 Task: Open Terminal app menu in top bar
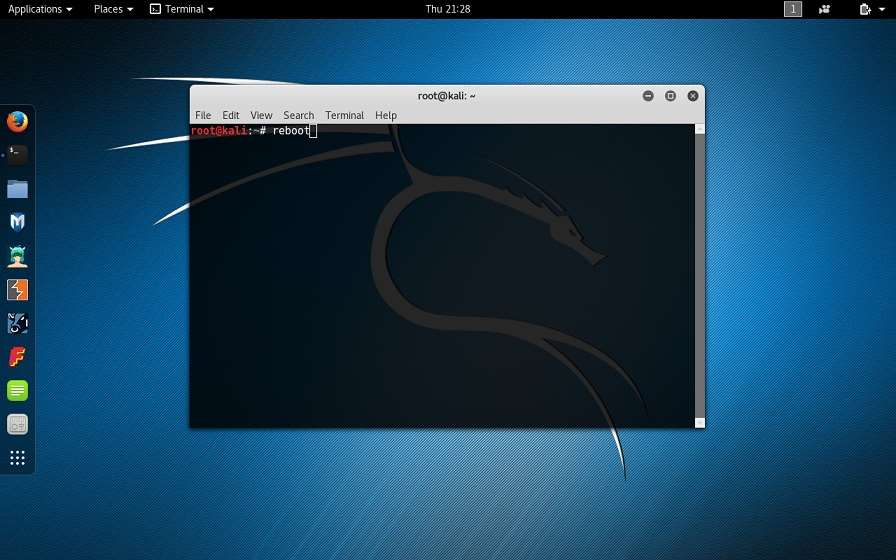click(x=182, y=9)
